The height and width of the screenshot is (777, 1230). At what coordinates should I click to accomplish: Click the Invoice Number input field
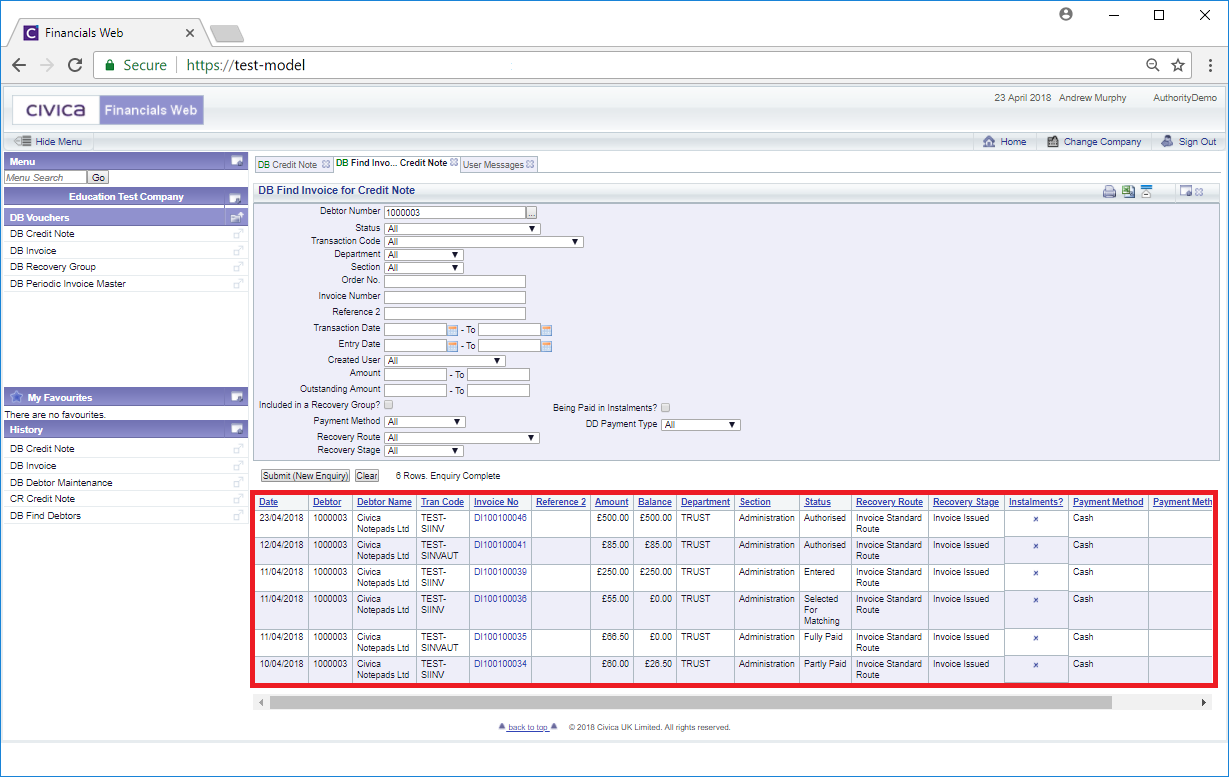click(x=455, y=297)
